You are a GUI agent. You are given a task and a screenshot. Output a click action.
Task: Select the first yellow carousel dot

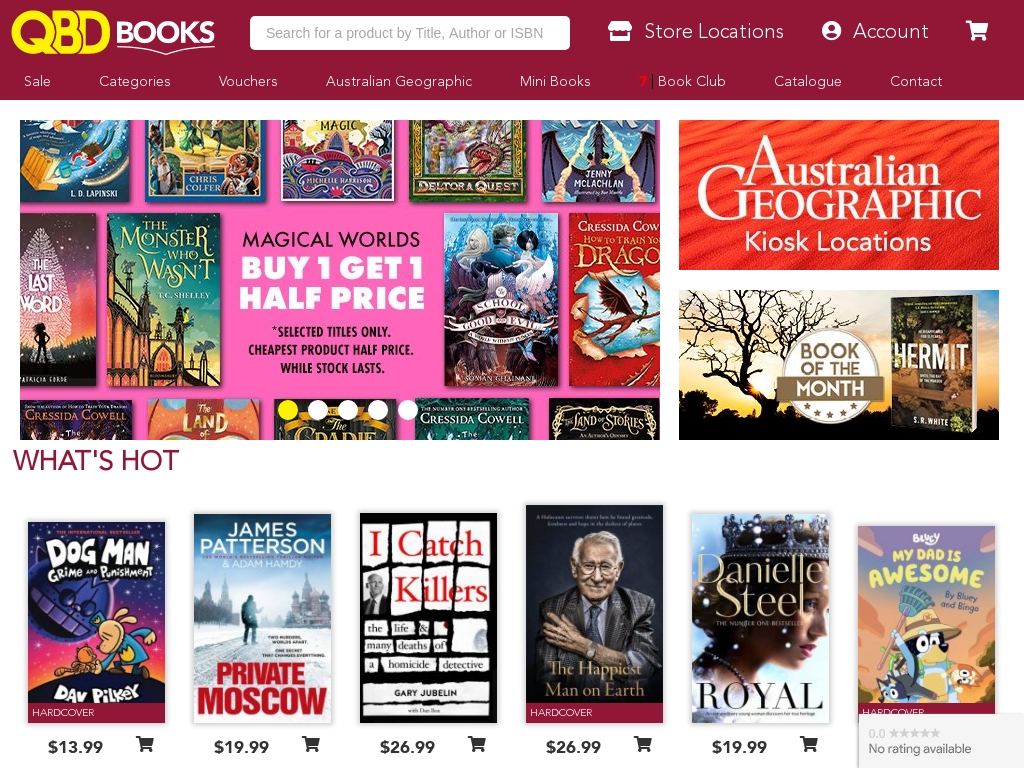(288, 410)
